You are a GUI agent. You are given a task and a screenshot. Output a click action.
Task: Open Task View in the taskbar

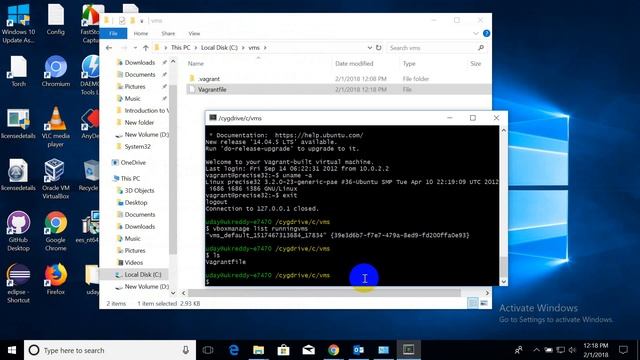[x=208, y=350]
